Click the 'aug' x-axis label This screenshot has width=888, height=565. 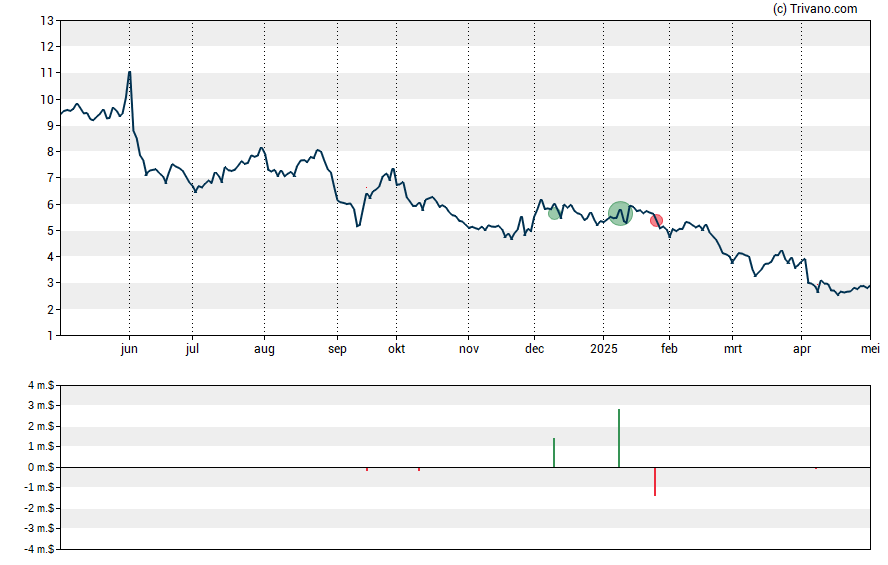click(264, 349)
